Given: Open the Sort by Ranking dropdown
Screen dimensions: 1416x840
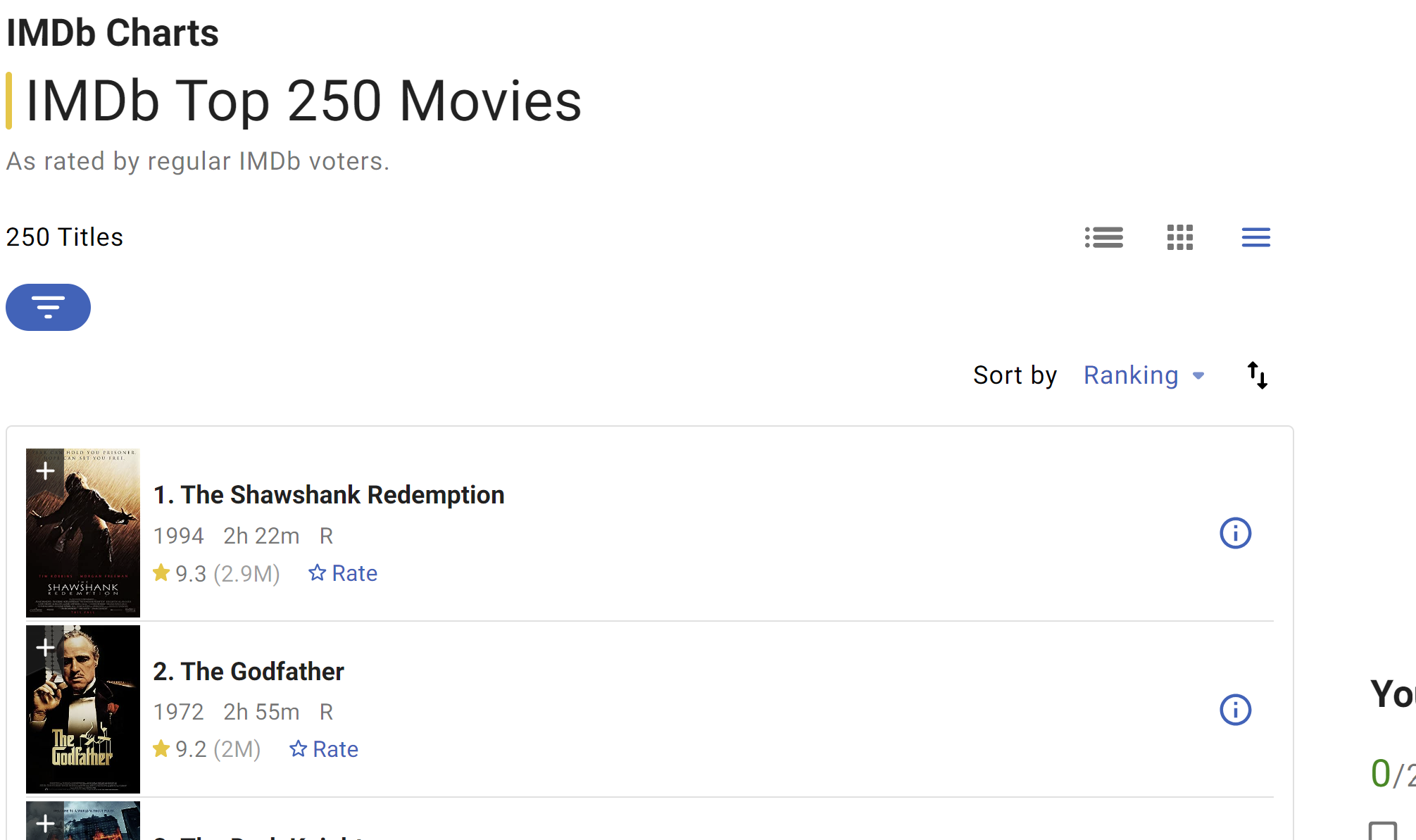Looking at the screenshot, I should [1144, 375].
